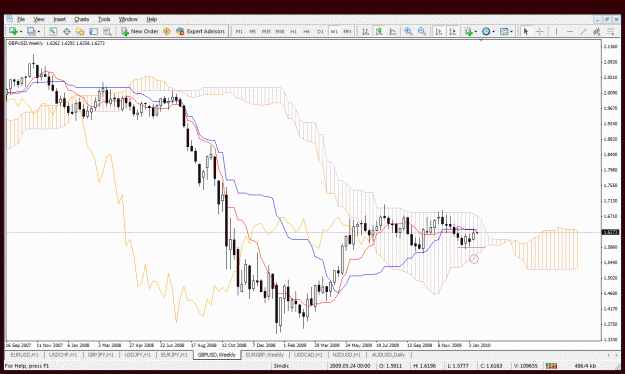This screenshot has height=374, width=625.
Task: Open the Indicators list icon
Action: pyautogui.click(x=468, y=31)
